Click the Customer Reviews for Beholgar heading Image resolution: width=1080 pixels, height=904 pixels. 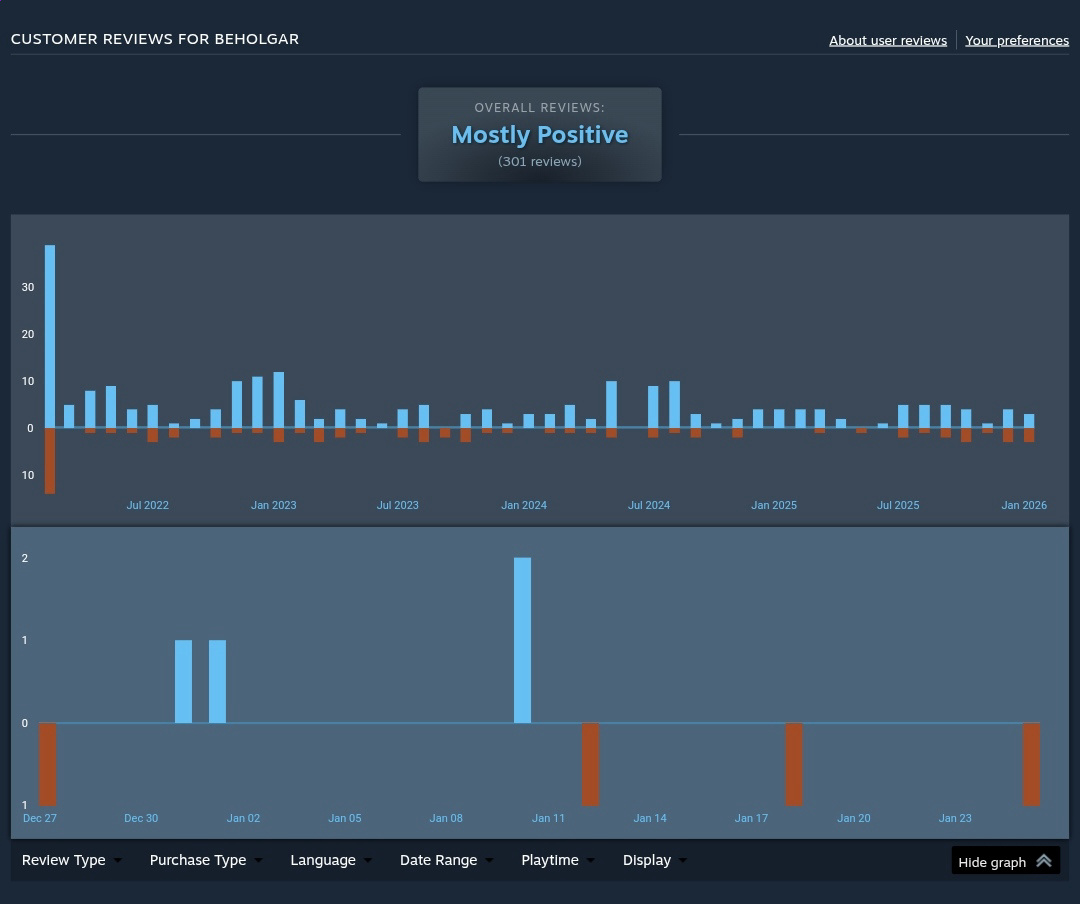click(155, 39)
